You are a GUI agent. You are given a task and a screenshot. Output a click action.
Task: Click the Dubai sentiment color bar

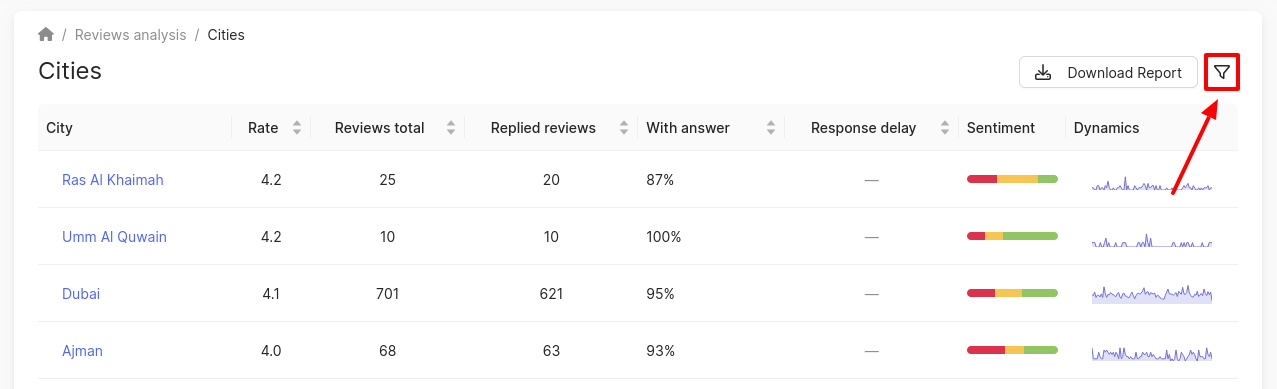1012,293
